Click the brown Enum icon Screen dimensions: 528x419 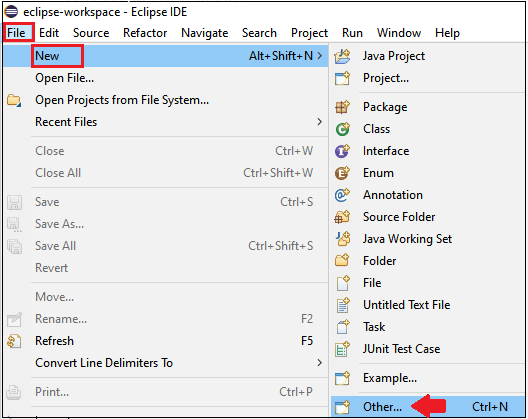(x=342, y=173)
